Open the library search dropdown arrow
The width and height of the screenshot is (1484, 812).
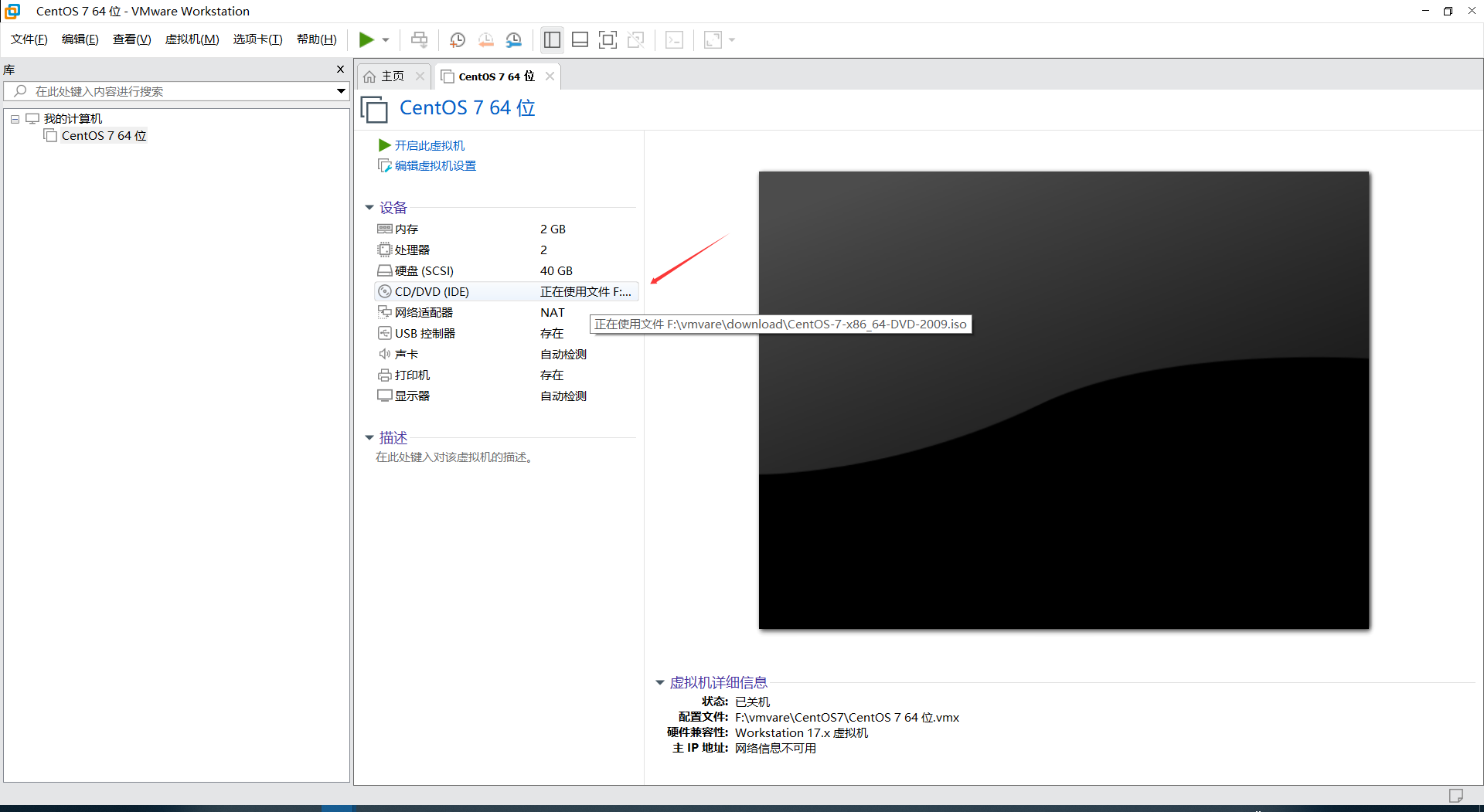point(341,91)
